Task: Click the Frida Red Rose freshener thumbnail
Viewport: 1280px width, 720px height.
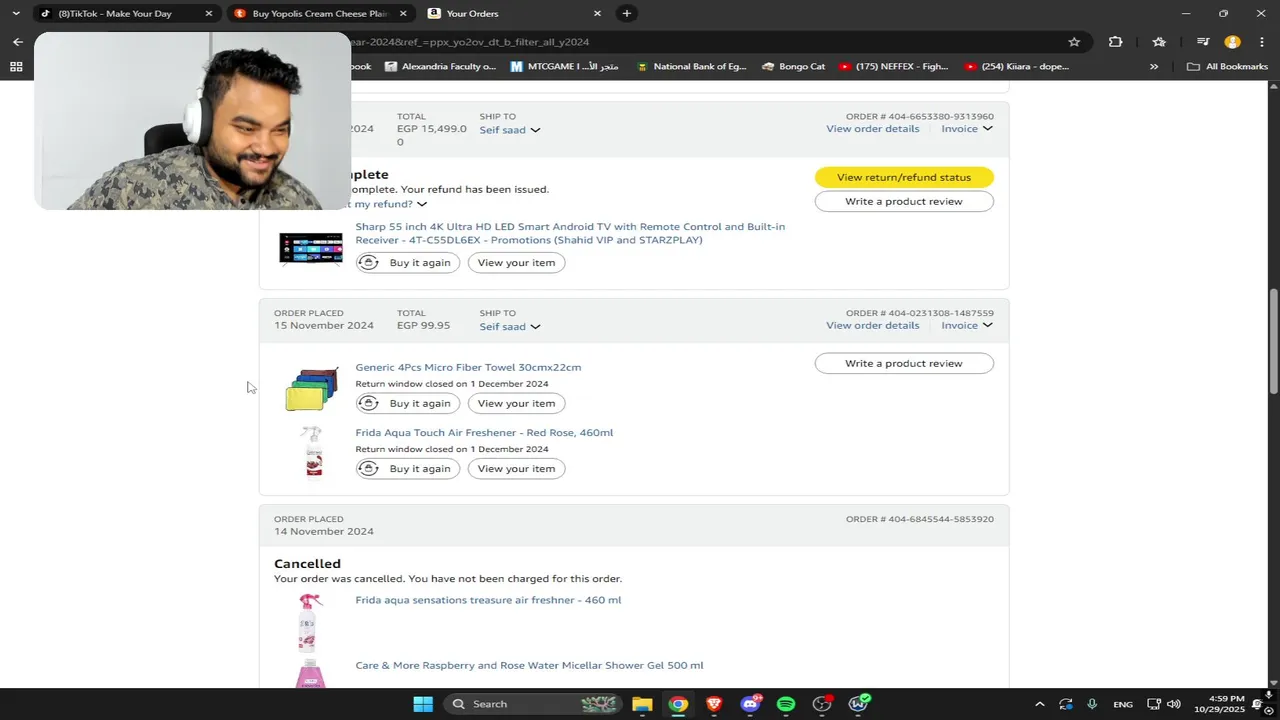Action: 313,452
